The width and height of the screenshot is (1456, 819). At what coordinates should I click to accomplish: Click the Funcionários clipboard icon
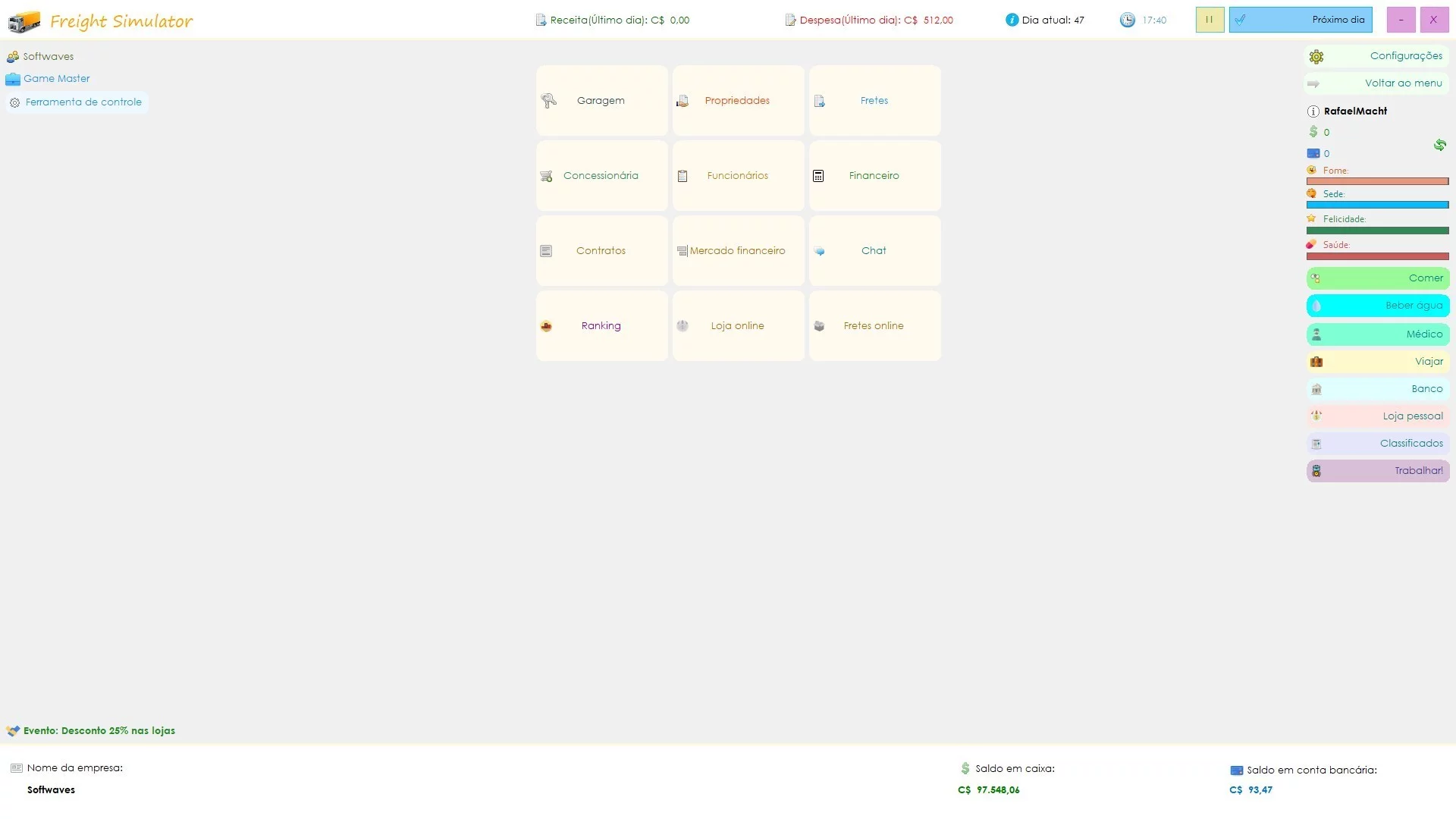[x=682, y=176]
